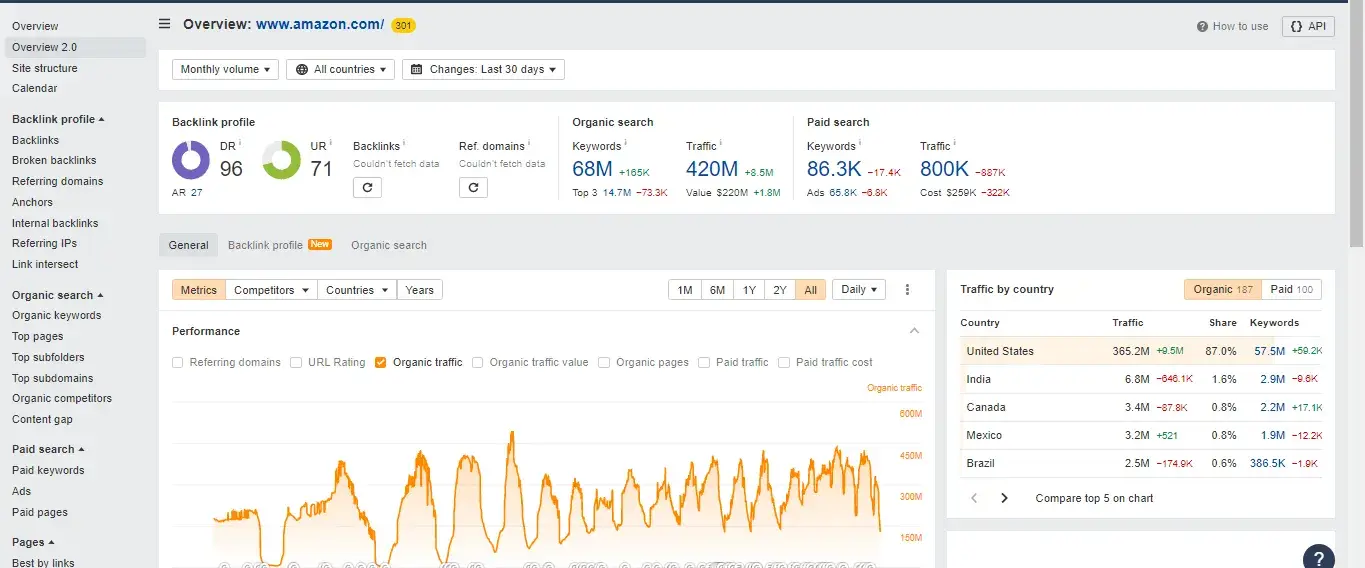Image resolution: width=1365 pixels, height=568 pixels.
Task: Click the info icon beside Organic Traffic
Action: (x=721, y=143)
